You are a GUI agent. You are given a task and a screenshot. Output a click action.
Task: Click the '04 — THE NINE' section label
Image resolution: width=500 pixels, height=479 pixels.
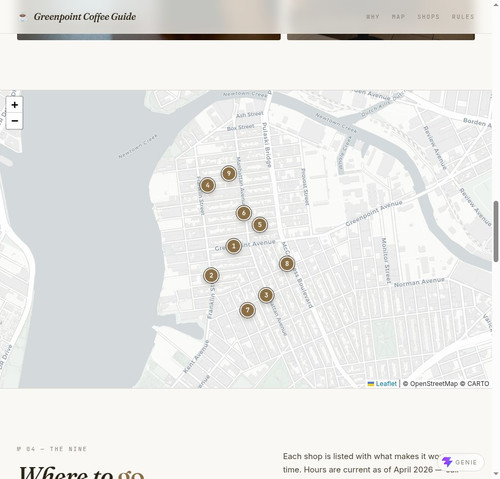point(52,449)
